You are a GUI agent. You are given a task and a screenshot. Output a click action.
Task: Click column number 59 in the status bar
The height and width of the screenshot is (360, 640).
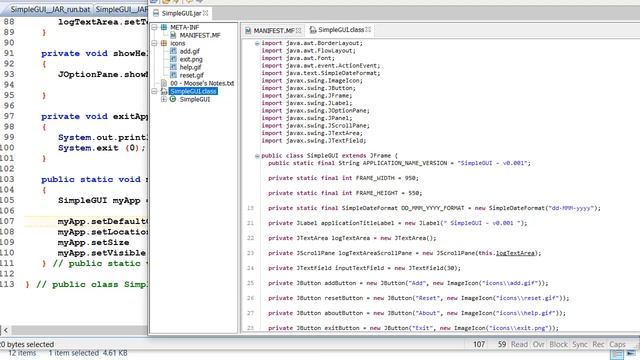pos(502,344)
